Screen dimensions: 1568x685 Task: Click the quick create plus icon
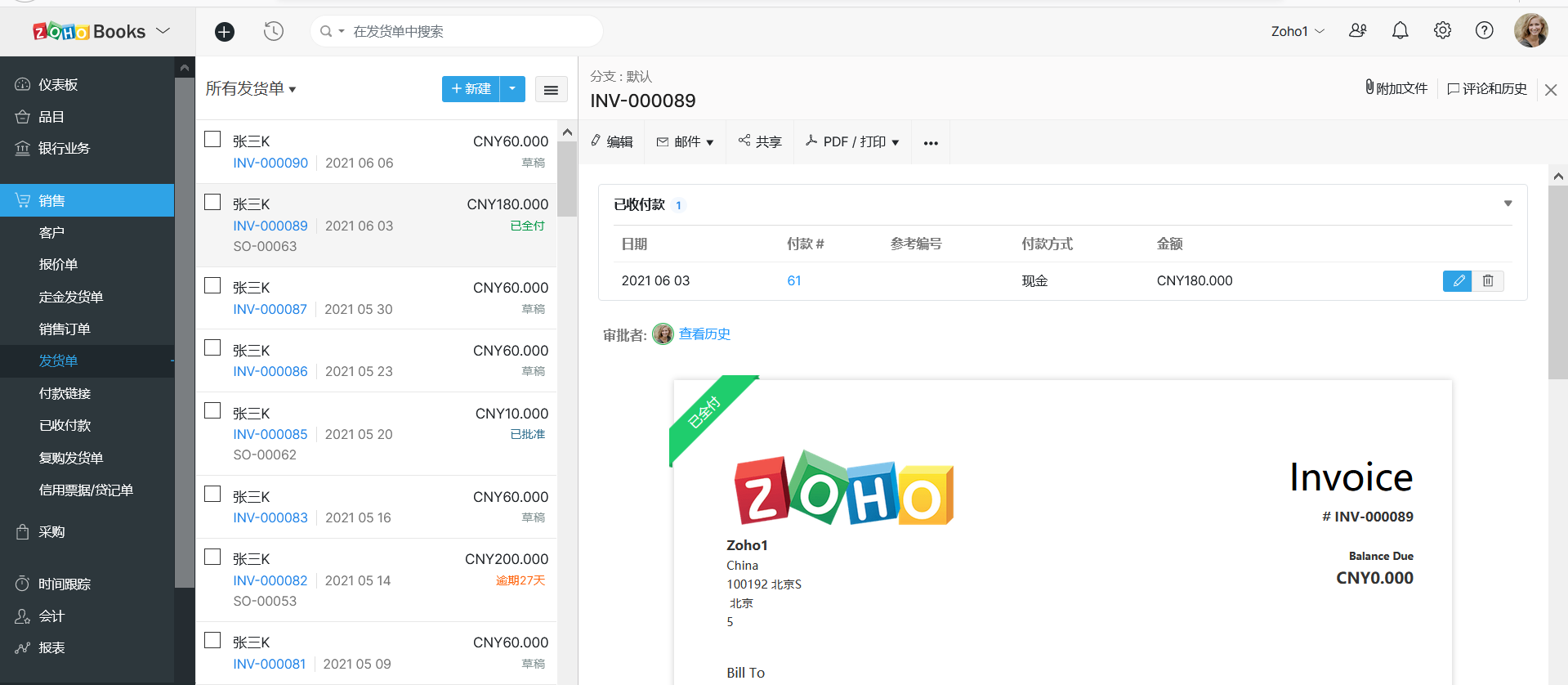[225, 32]
